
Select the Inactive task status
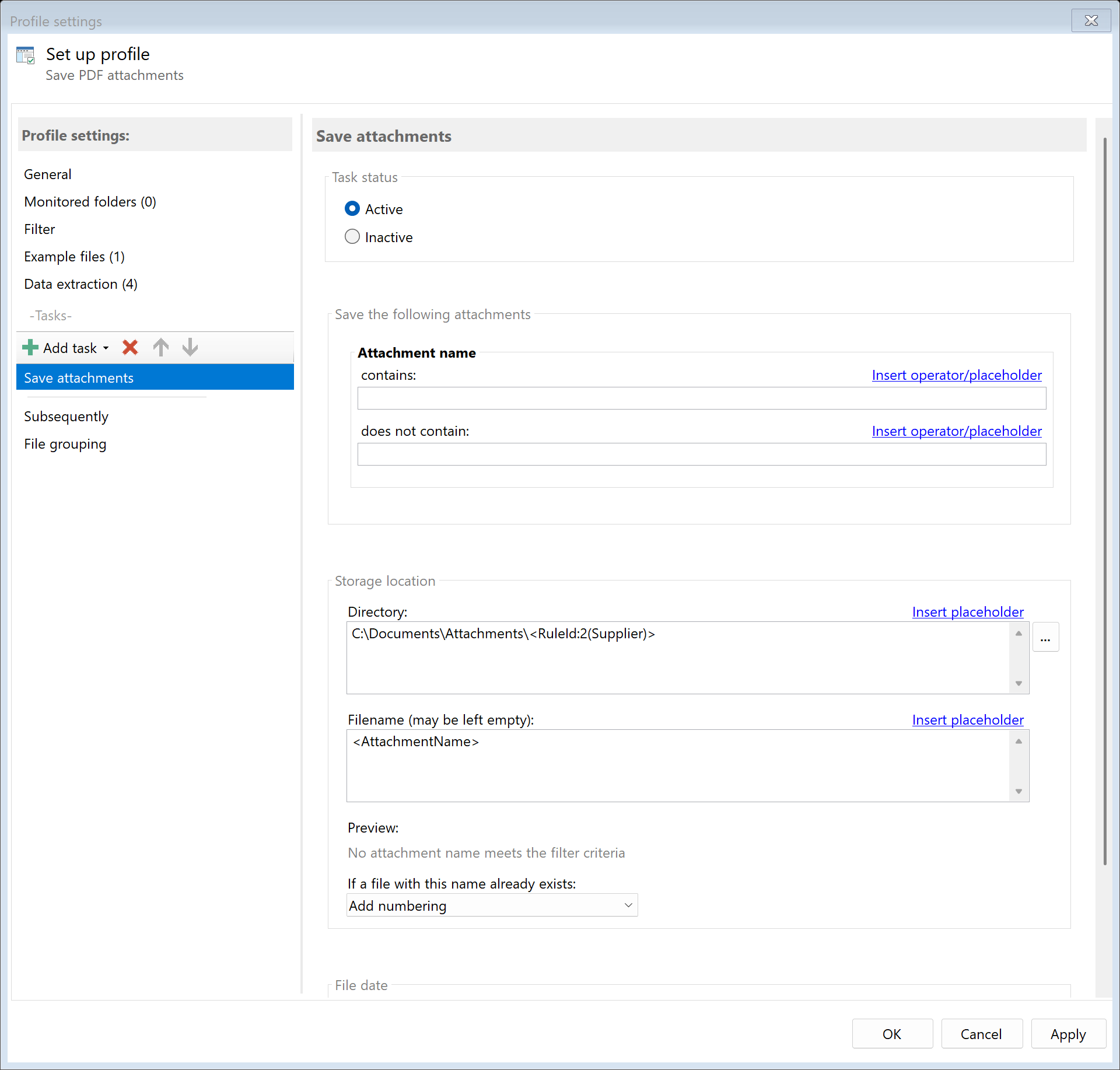pos(352,237)
